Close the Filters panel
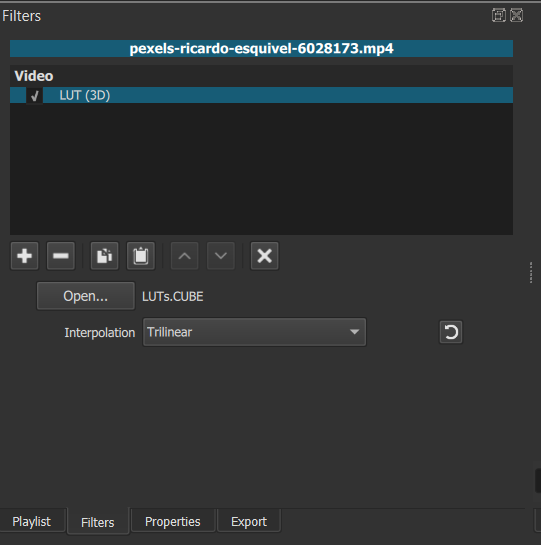The width and height of the screenshot is (541, 545). coord(517,15)
